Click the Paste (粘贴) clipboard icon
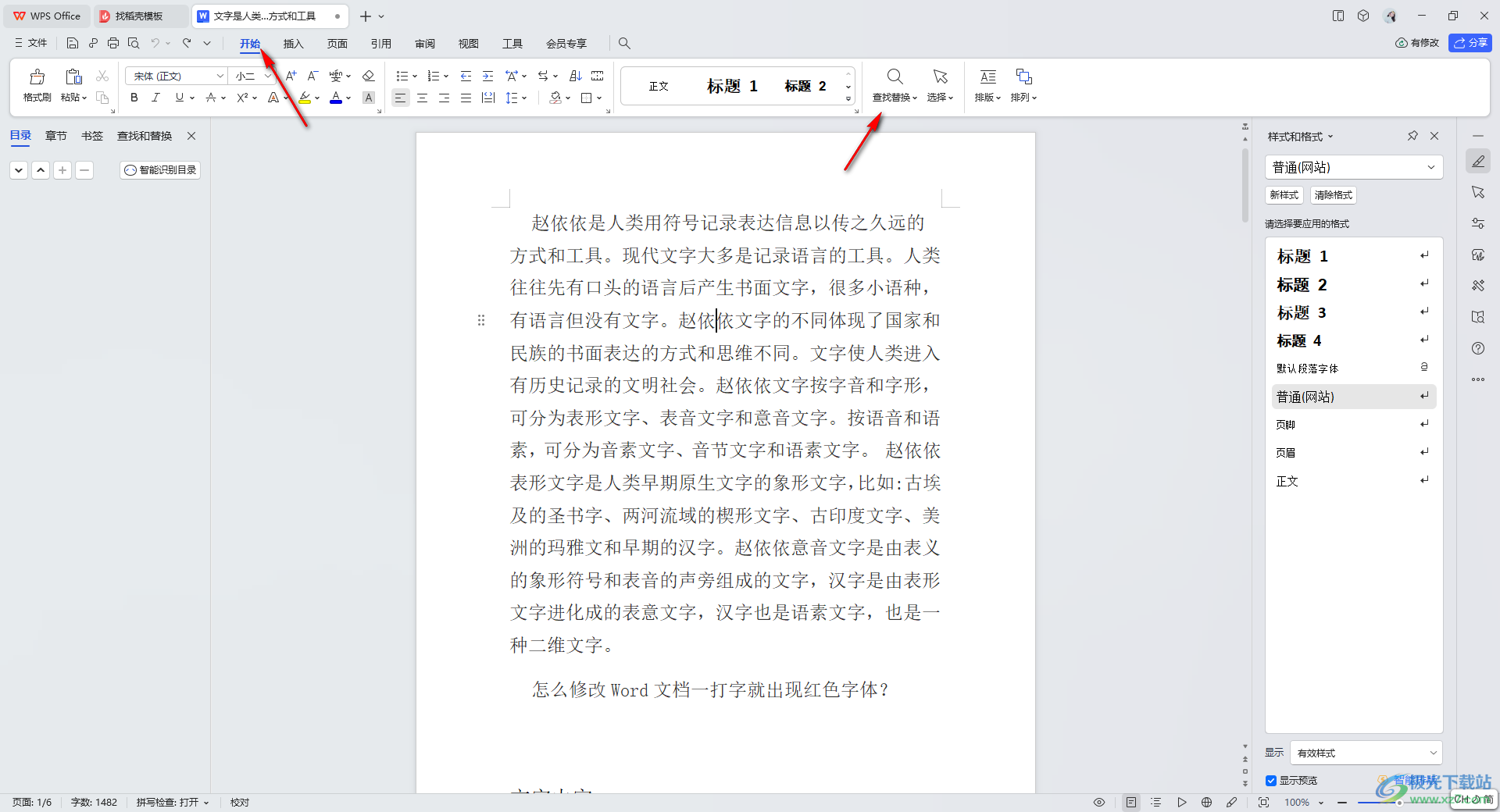 tap(73, 77)
